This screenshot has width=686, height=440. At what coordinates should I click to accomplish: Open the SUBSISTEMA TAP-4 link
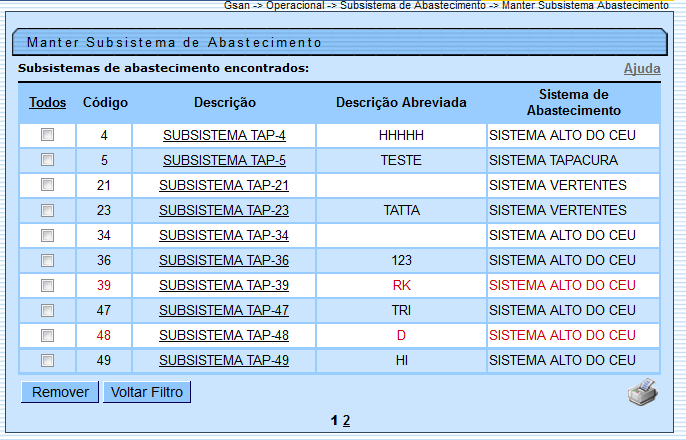(x=224, y=135)
